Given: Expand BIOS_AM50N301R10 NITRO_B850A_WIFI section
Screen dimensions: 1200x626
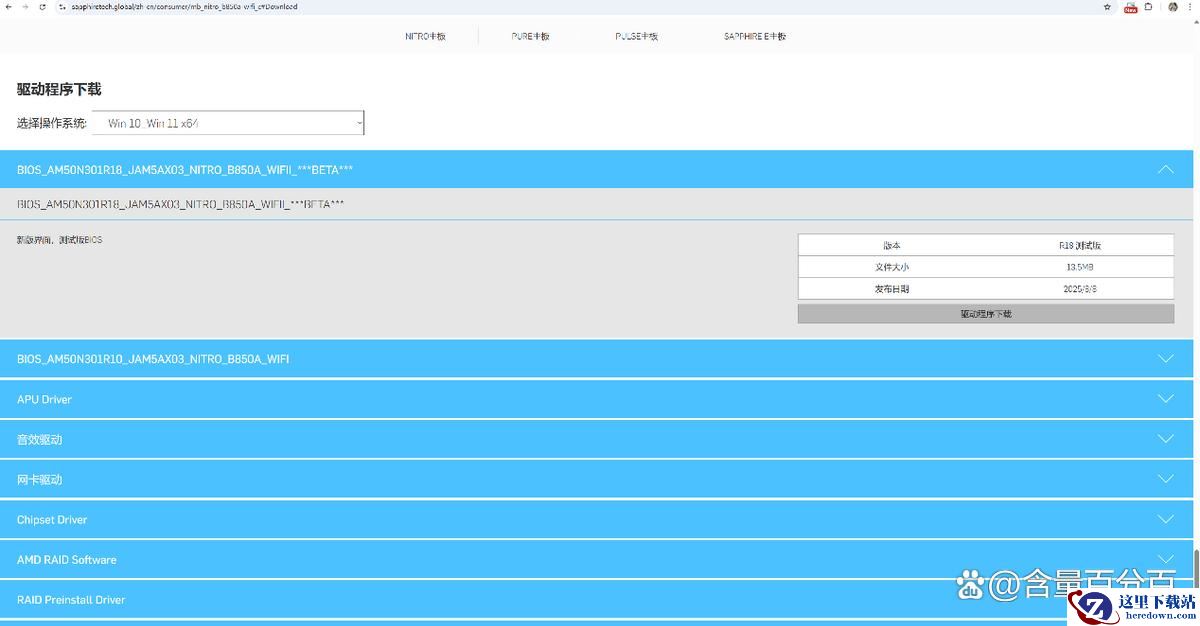Looking at the screenshot, I should click(x=597, y=359).
